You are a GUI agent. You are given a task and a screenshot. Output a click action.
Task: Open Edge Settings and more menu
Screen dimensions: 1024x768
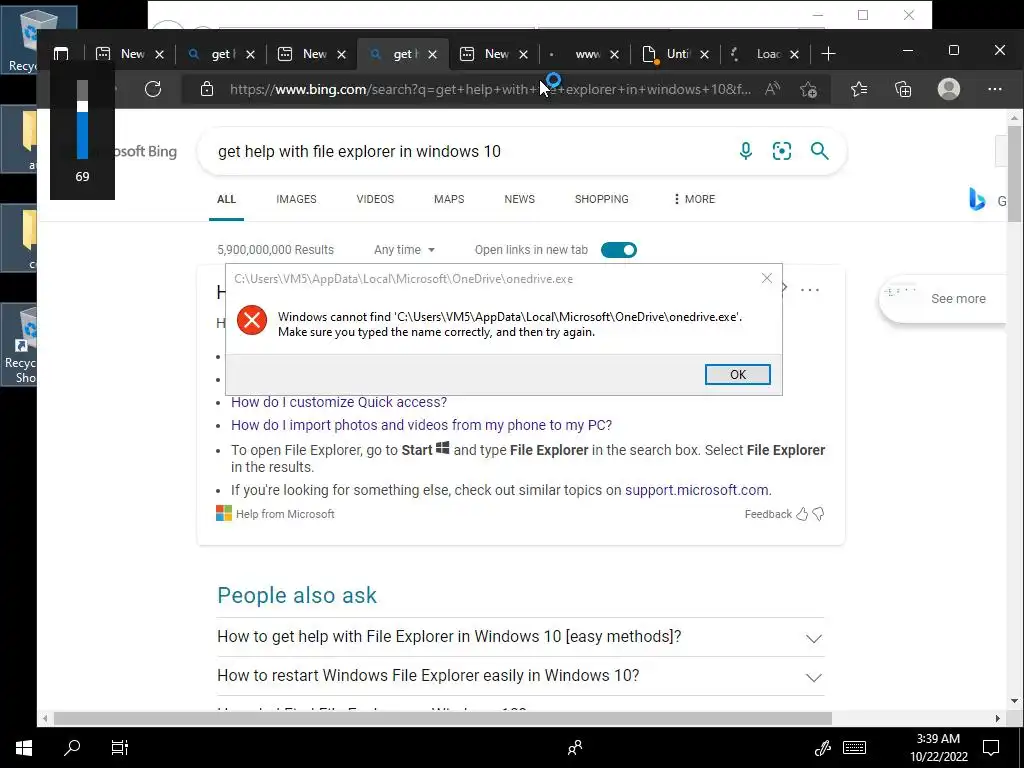point(995,89)
